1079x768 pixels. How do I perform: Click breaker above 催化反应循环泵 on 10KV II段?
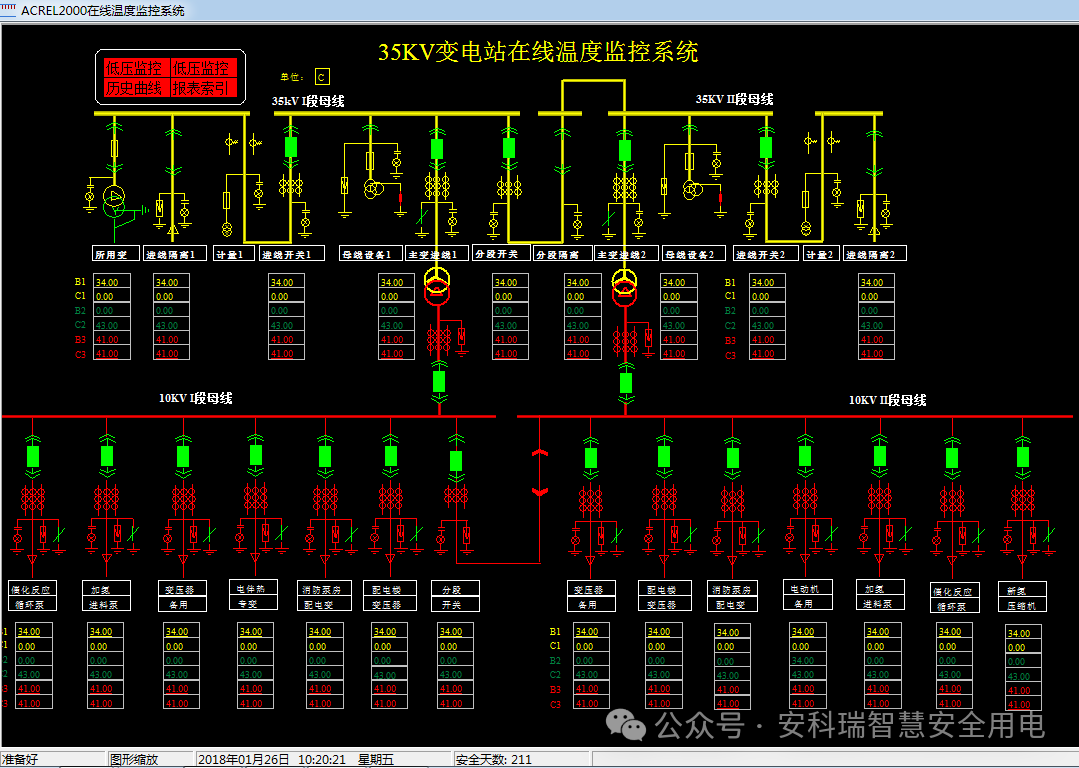tap(952, 458)
